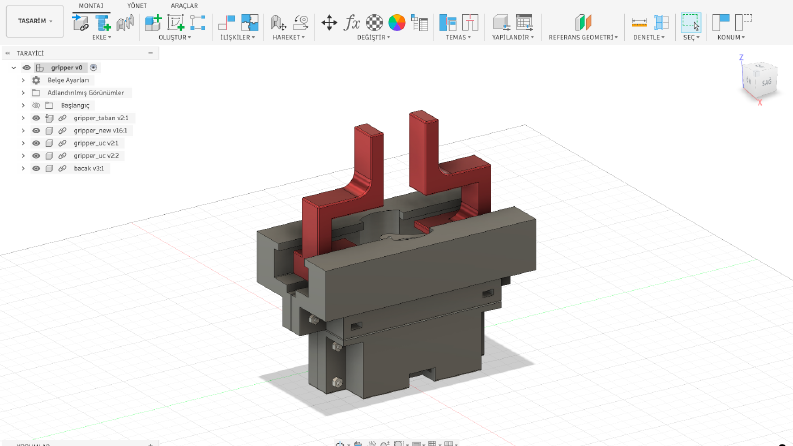Screen dimensions: 793x446
Task: Click the gray cube configure icon in YAPILANDIR
Action: (x=501, y=23)
